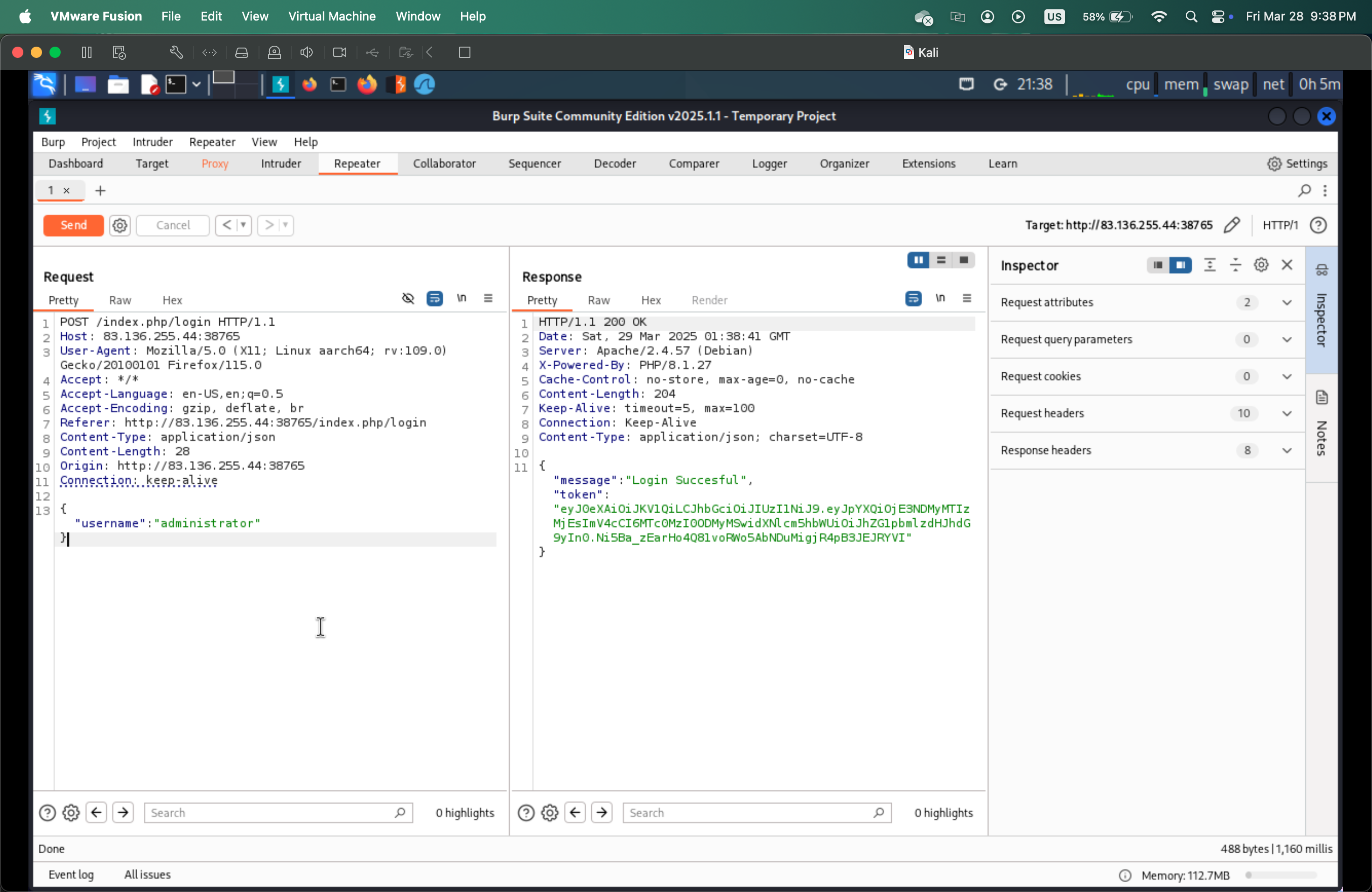This screenshot has height=892, width=1372.
Task: Jump to next Response search match
Action: click(x=602, y=813)
